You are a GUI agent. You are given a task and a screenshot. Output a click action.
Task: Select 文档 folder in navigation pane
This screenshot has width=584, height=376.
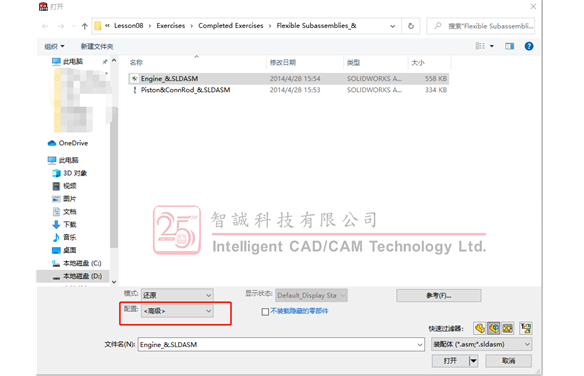[64, 212]
